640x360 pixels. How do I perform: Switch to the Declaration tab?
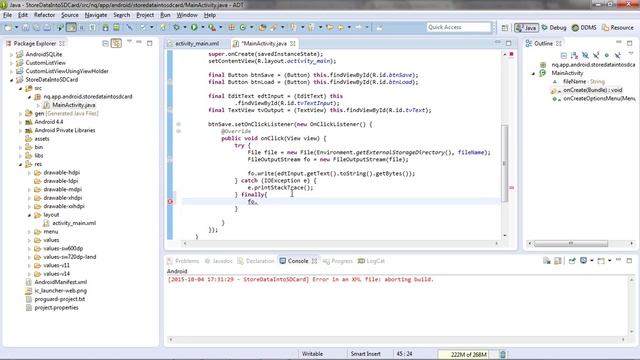coord(256,261)
